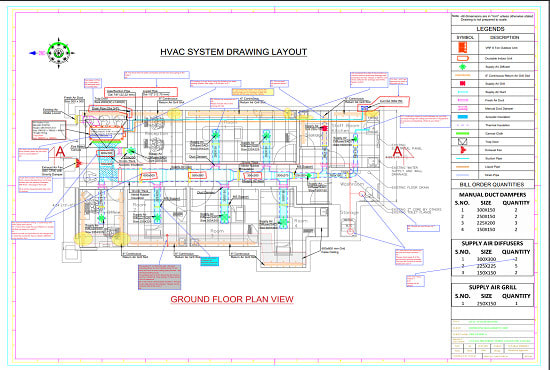The width and height of the screenshot is (550, 370).
Task: Click the left red section marker A
Action: [x=60, y=152]
